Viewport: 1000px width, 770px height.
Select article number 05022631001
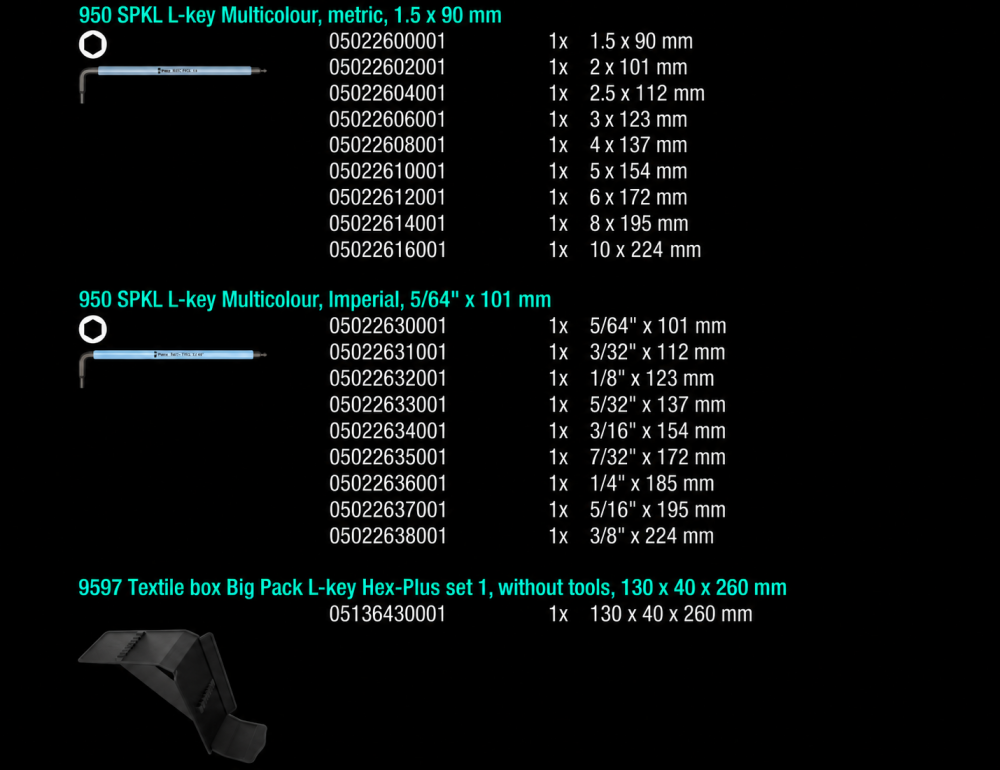[x=387, y=352]
